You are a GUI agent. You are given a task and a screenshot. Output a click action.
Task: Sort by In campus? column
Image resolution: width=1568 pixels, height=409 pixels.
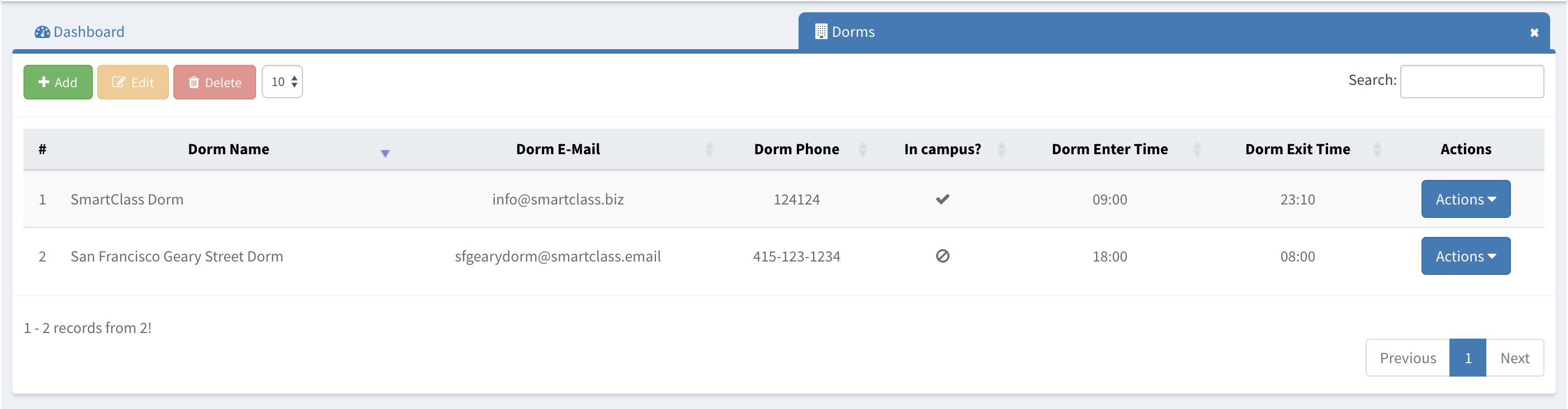[1001, 150]
